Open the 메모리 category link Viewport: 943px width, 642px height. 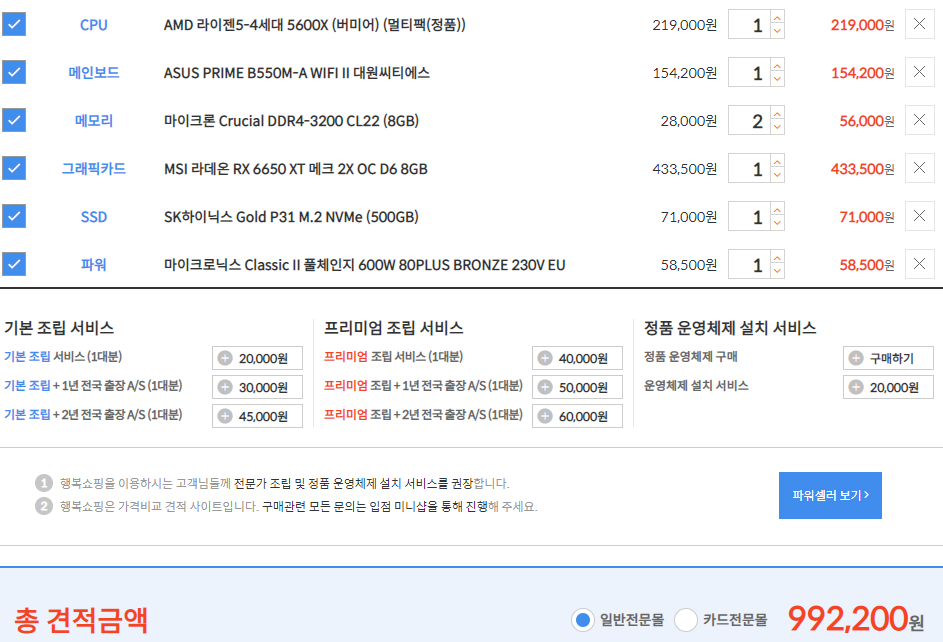click(x=94, y=121)
